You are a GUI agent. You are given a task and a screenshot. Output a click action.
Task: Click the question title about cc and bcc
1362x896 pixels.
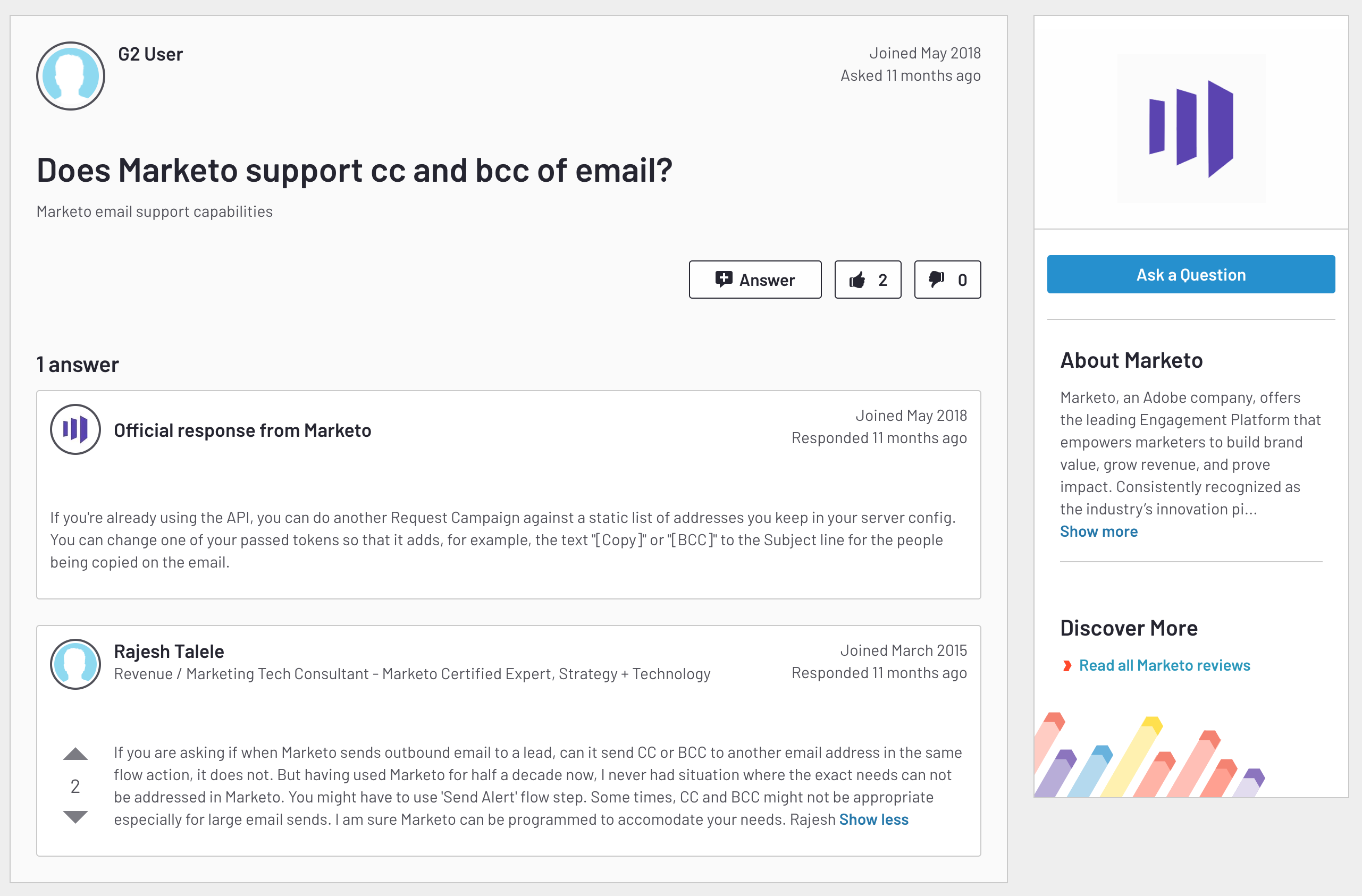(x=354, y=170)
